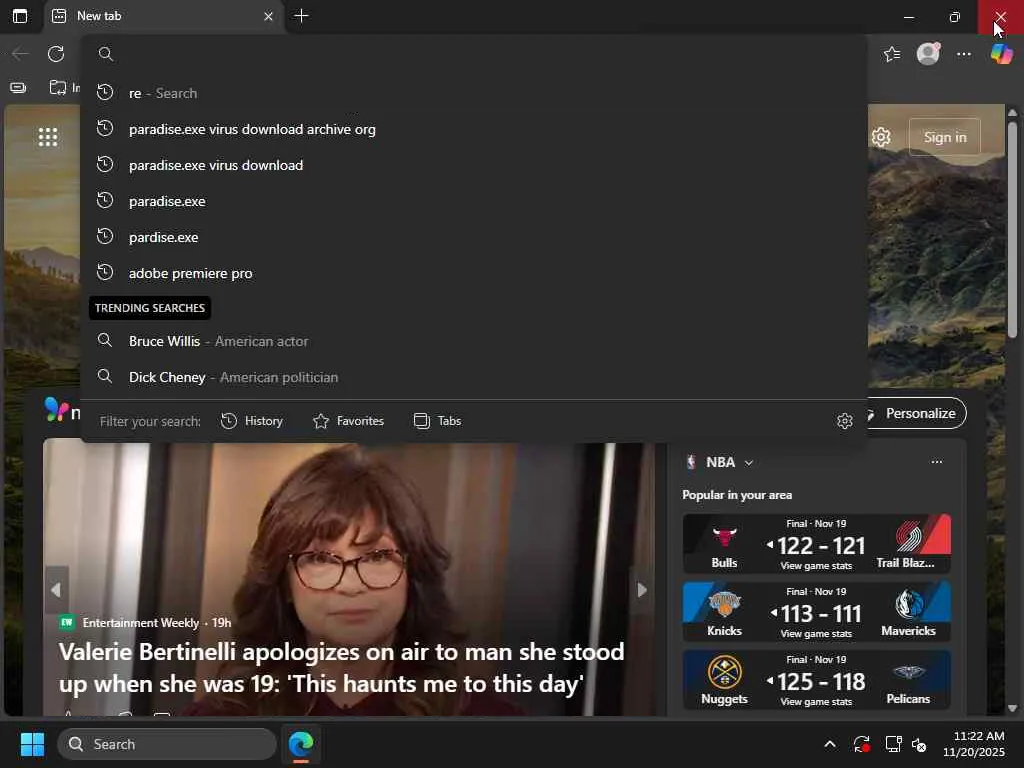Image resolution: width=1024 pixels, height=768 pixels.
Task: Click the address bar search field
Action: tap(474, 54)
